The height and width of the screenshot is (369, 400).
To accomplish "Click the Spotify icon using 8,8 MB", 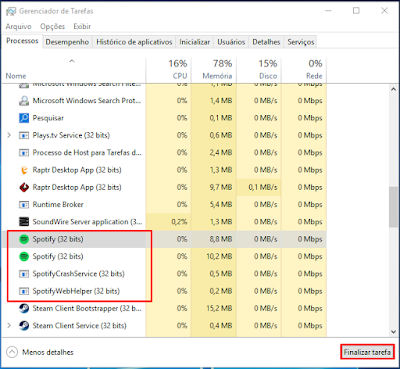I will (x=24, y=239).
